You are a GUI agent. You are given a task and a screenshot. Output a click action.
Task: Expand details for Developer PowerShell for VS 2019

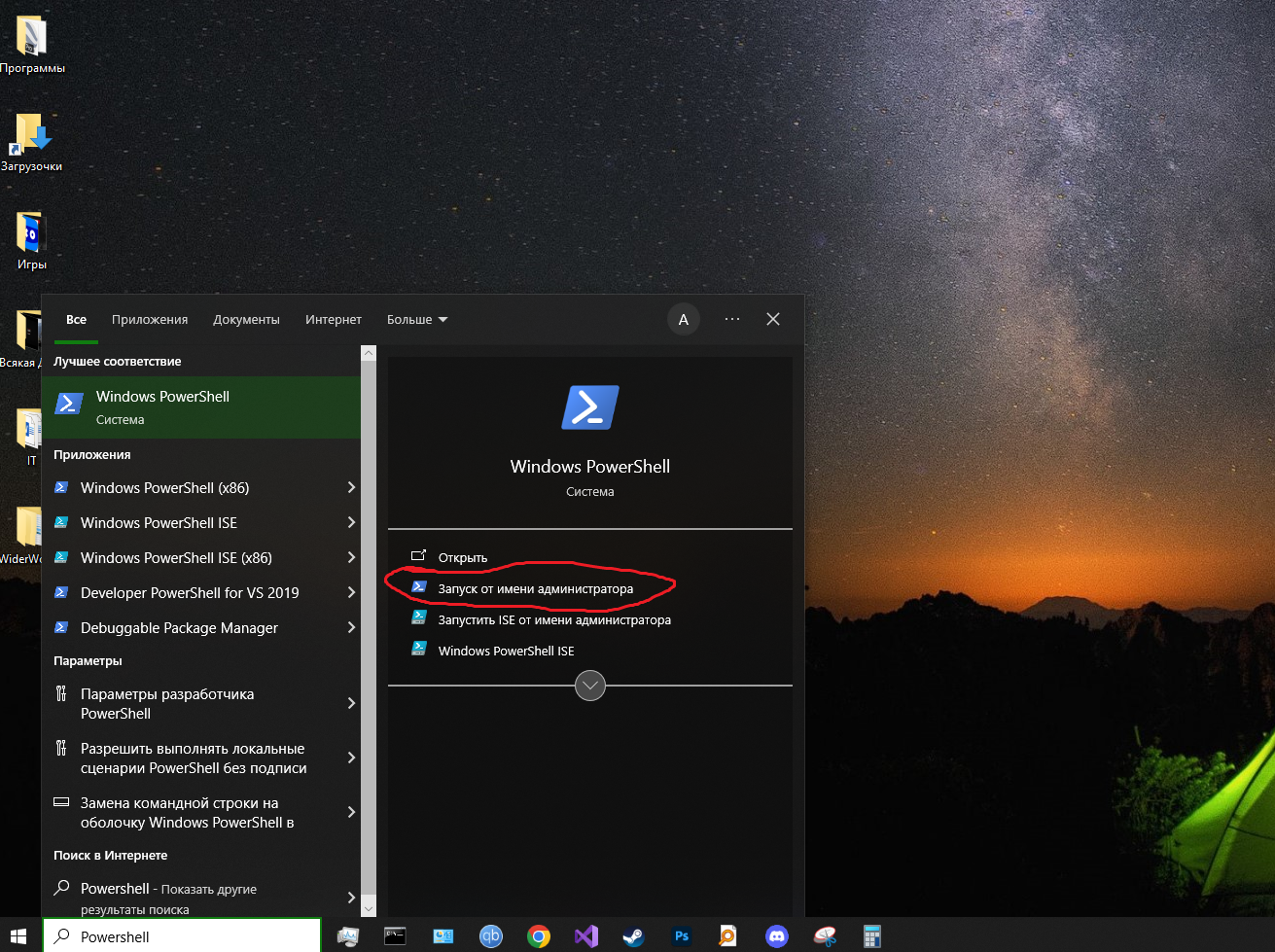coord(351,592)
